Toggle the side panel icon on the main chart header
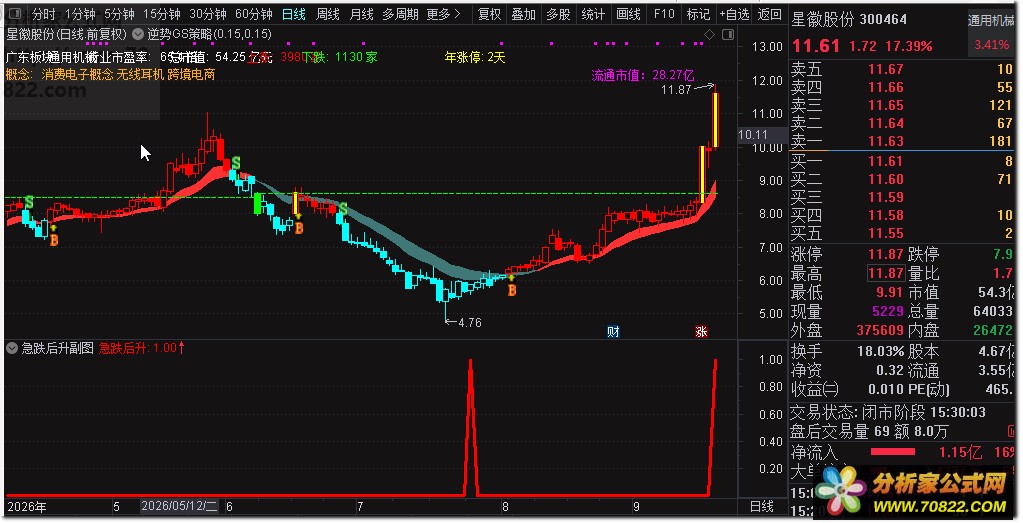This screenshot has width=1023, height=523. point(728,35)
